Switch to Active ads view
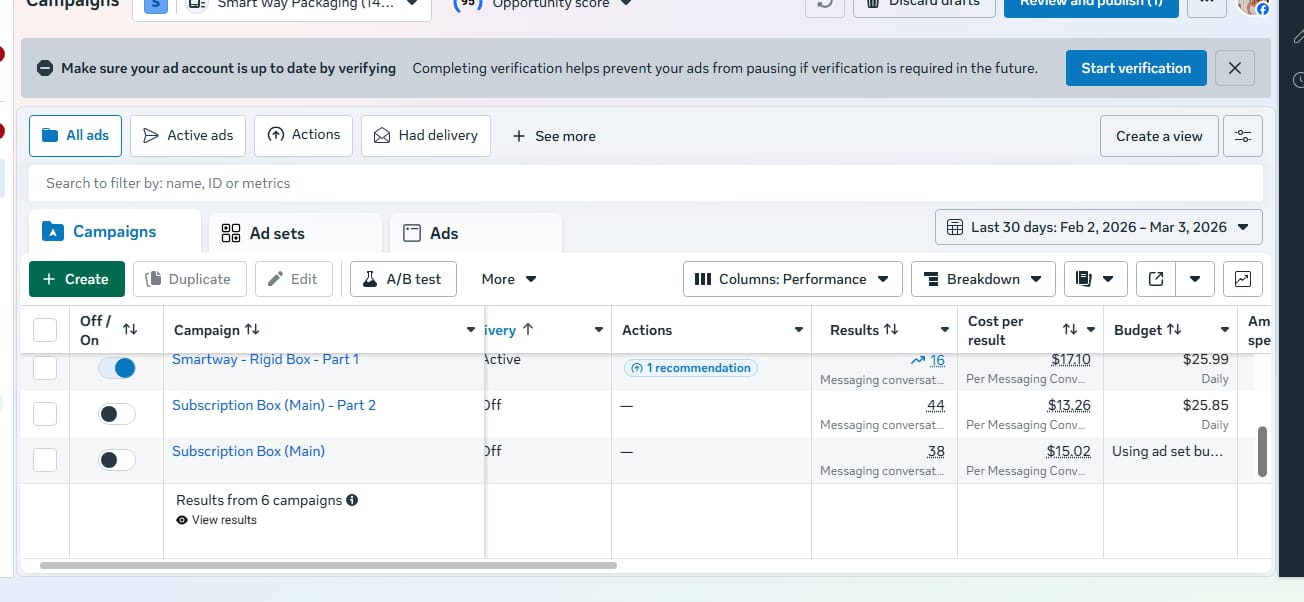The width and height of the screenshot is (1304, 602). tap(188, 135)
